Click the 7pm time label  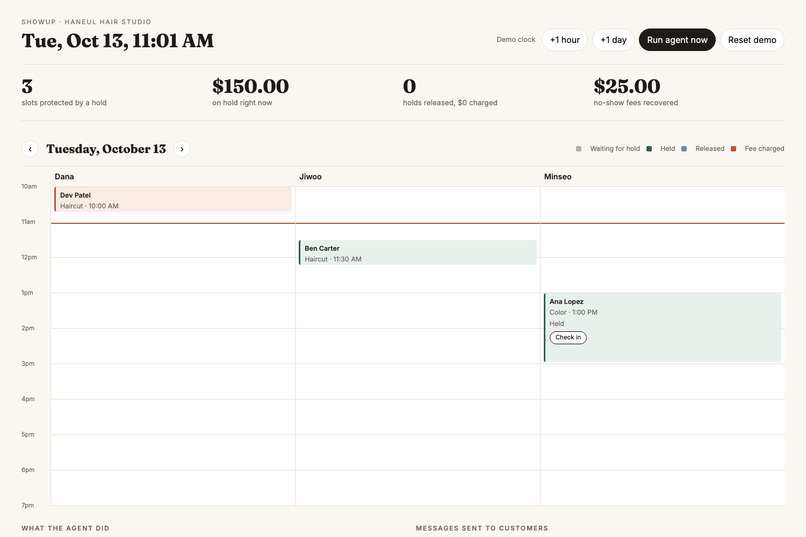click(28, 505)
